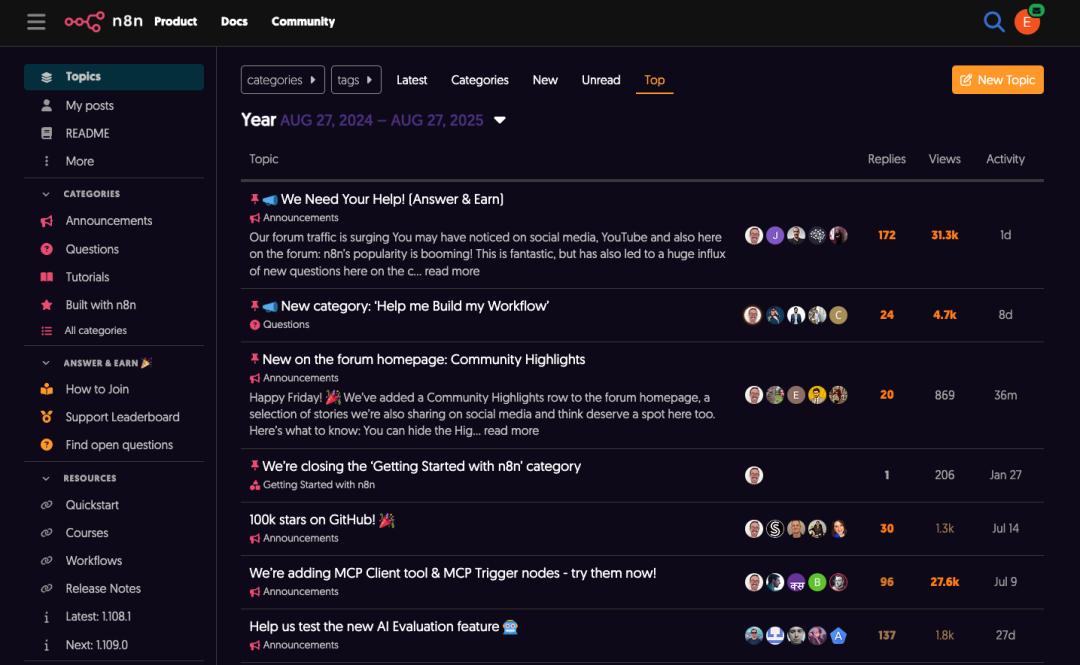Switch to the Latest tab
This screenshot has width=1080, height=665.
point(411,80)
